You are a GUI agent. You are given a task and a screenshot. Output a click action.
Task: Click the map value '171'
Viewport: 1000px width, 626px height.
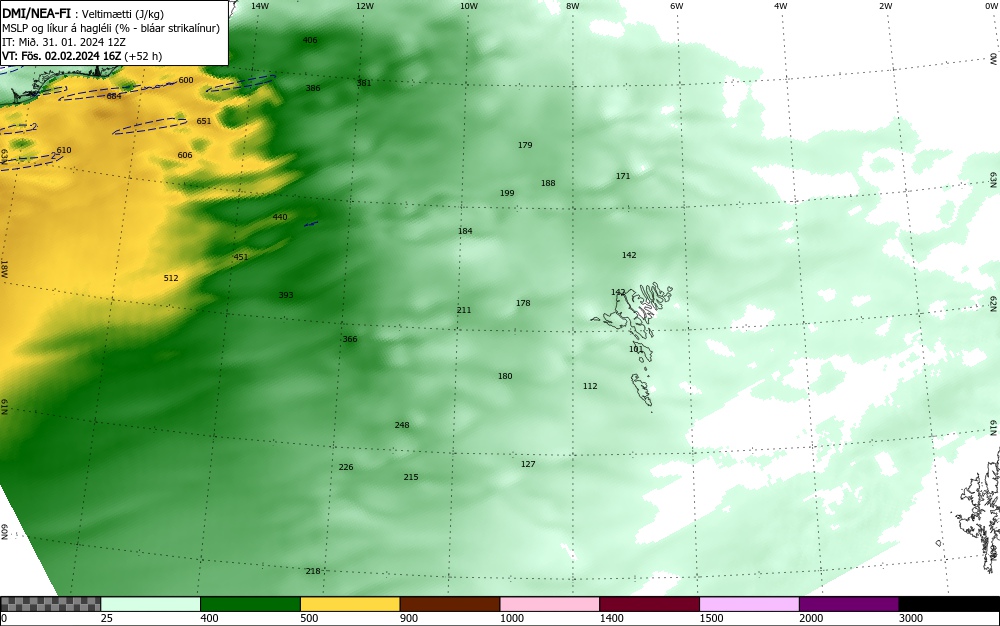coord(623,176)
